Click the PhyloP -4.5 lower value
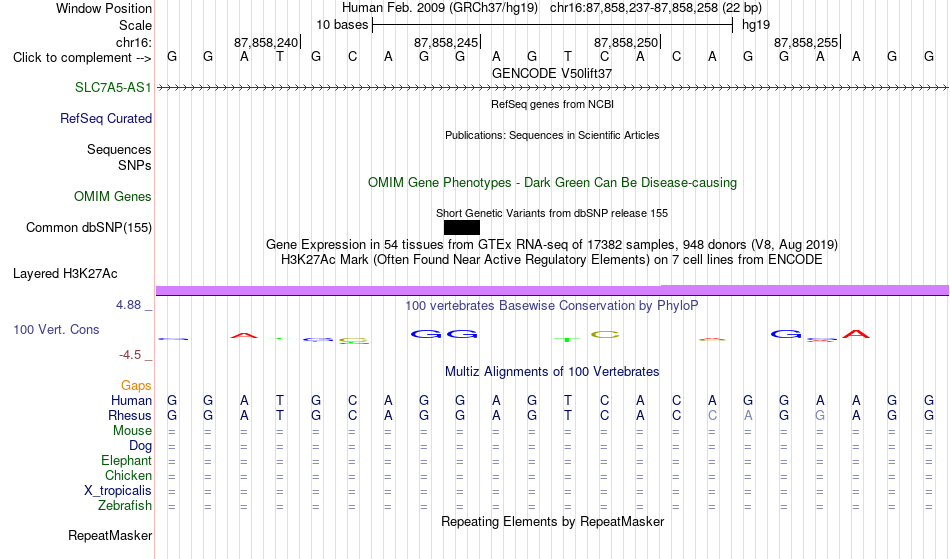This screenshot has height=559, width=950. tap(130, 354)
